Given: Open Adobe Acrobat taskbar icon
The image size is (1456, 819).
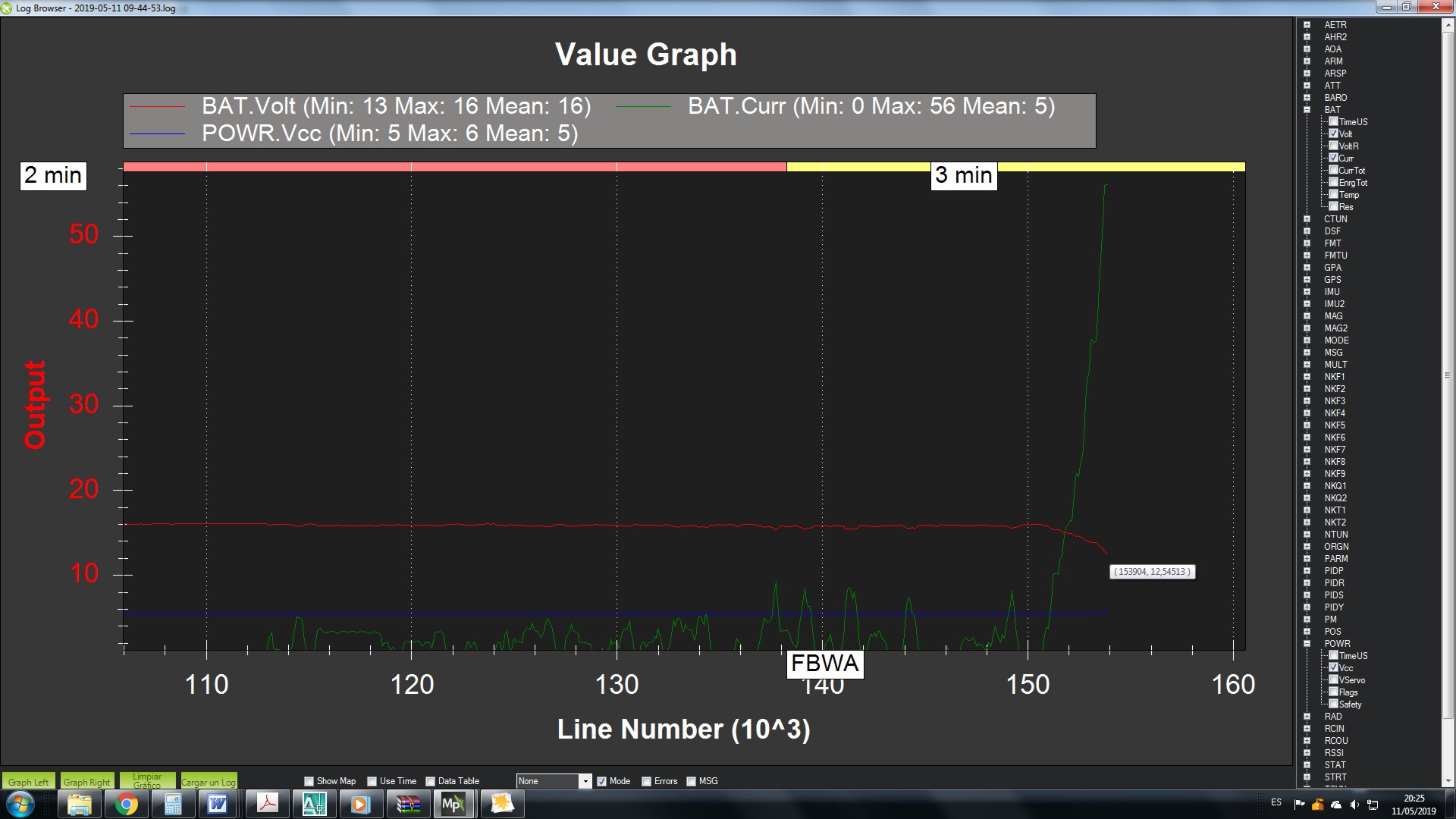Looking at the screenshot, I should click(x=267, y=804).
